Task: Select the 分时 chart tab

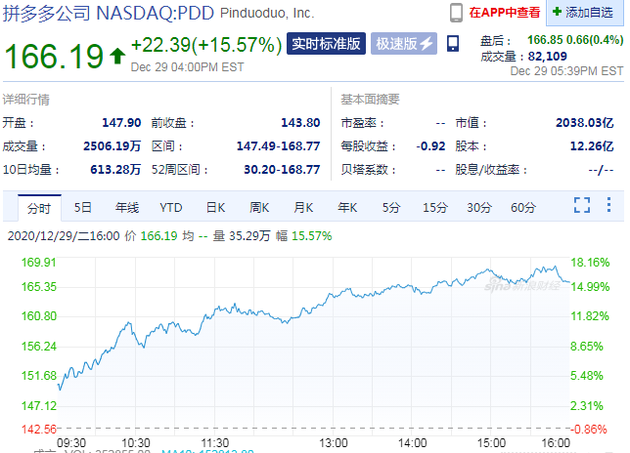Action: click(x=39, y=208)
